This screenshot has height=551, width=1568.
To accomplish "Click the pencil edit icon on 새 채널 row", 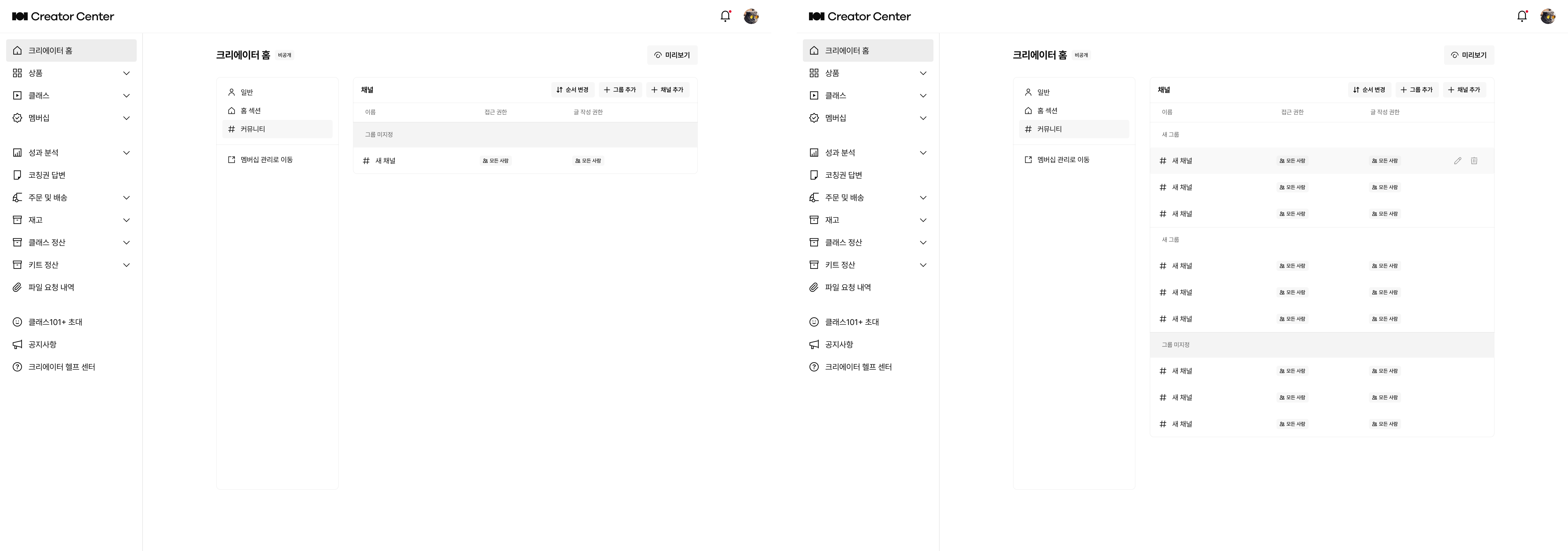I will [x=1457, y=161].
